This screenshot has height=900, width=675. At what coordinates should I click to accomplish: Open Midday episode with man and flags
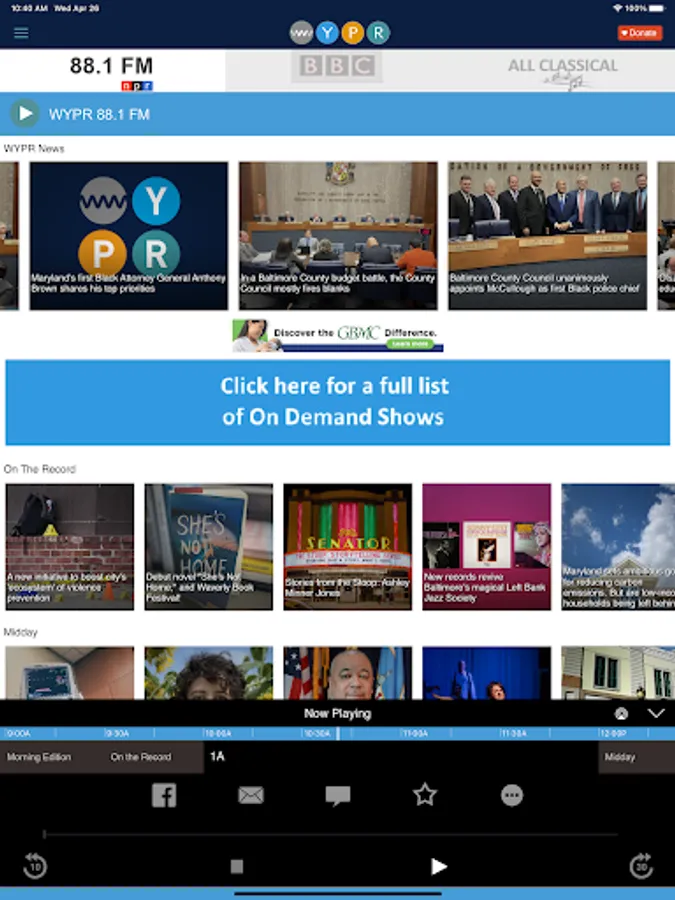348,673
